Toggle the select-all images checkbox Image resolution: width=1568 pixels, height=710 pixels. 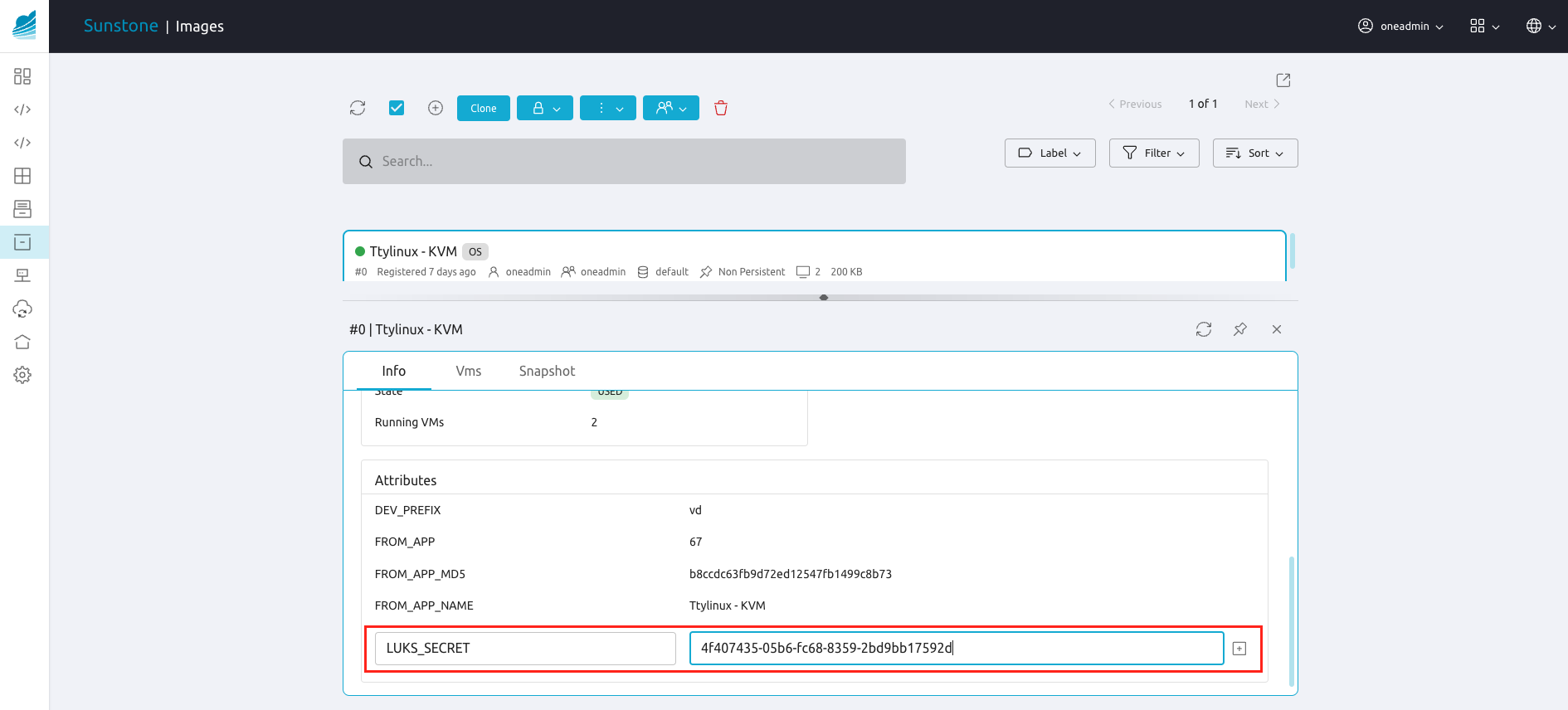click(397, 108)
